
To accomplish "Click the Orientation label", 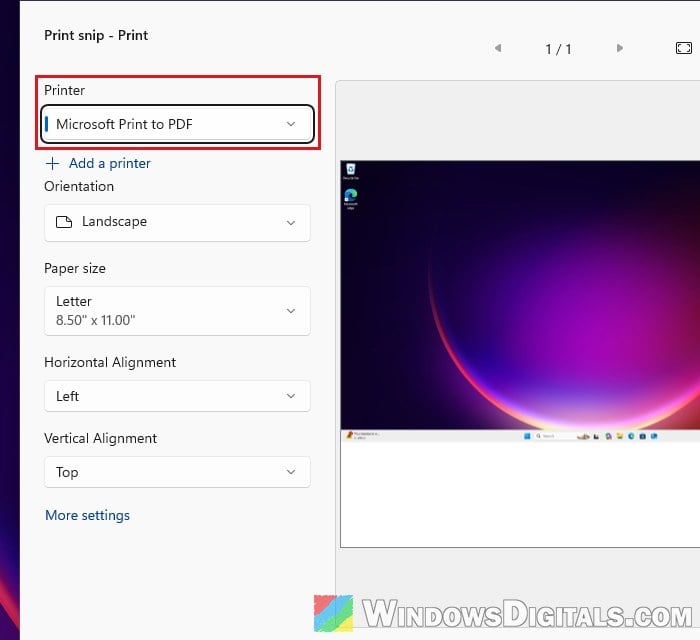I will tap(79, 186).
